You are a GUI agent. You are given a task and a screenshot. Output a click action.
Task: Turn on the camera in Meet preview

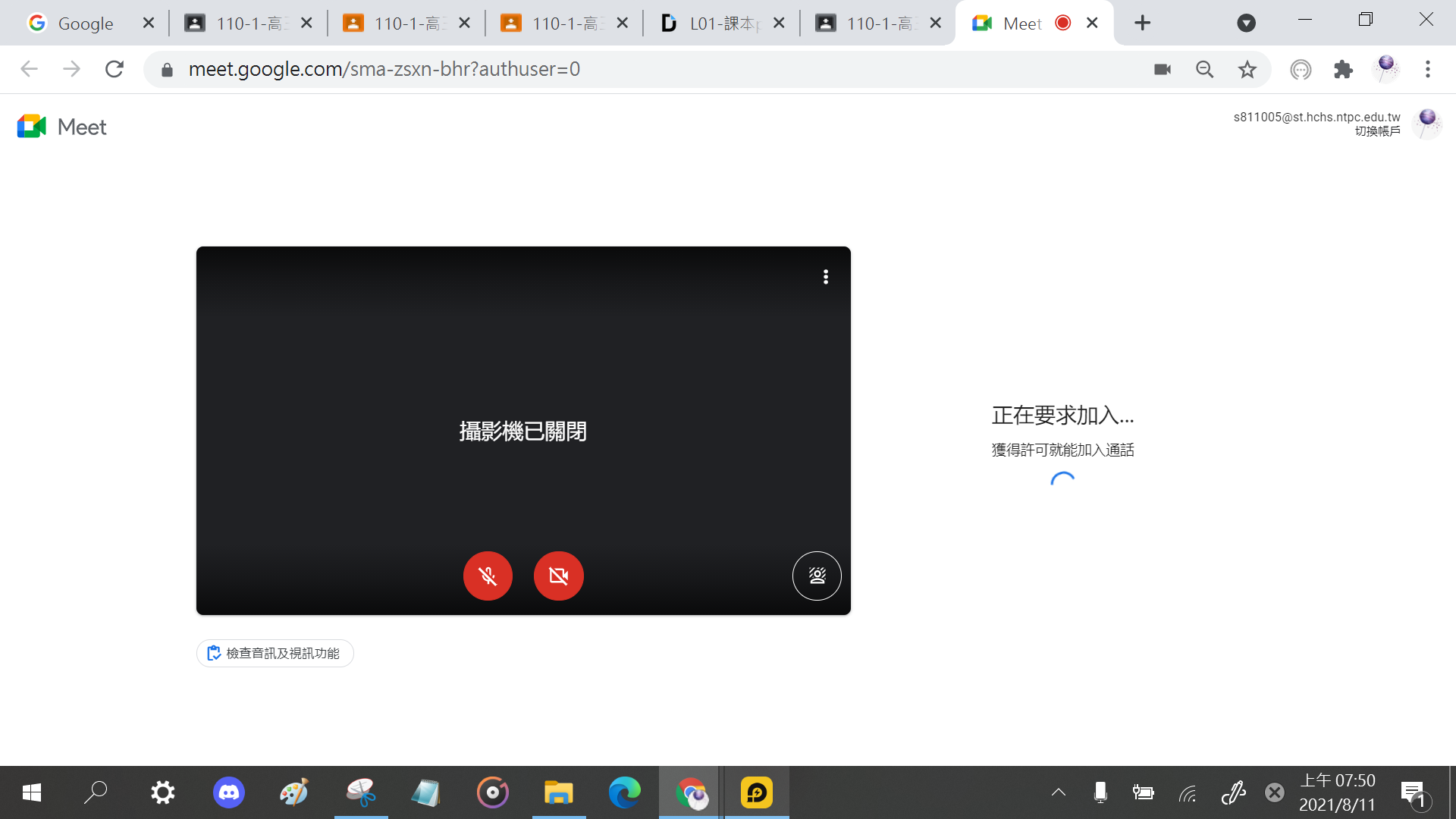559,576
